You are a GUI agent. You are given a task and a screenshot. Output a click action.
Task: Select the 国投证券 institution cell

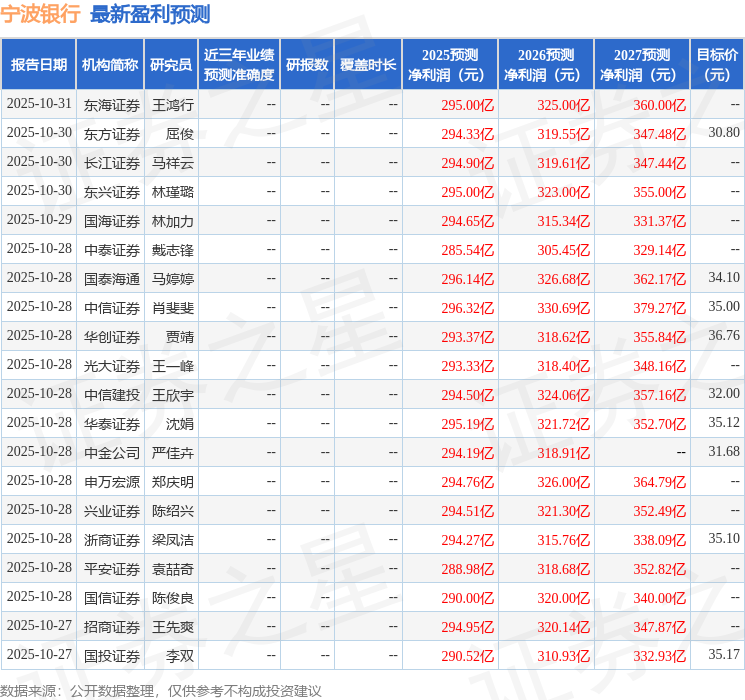pyautogui.click(x=112, y=656)
